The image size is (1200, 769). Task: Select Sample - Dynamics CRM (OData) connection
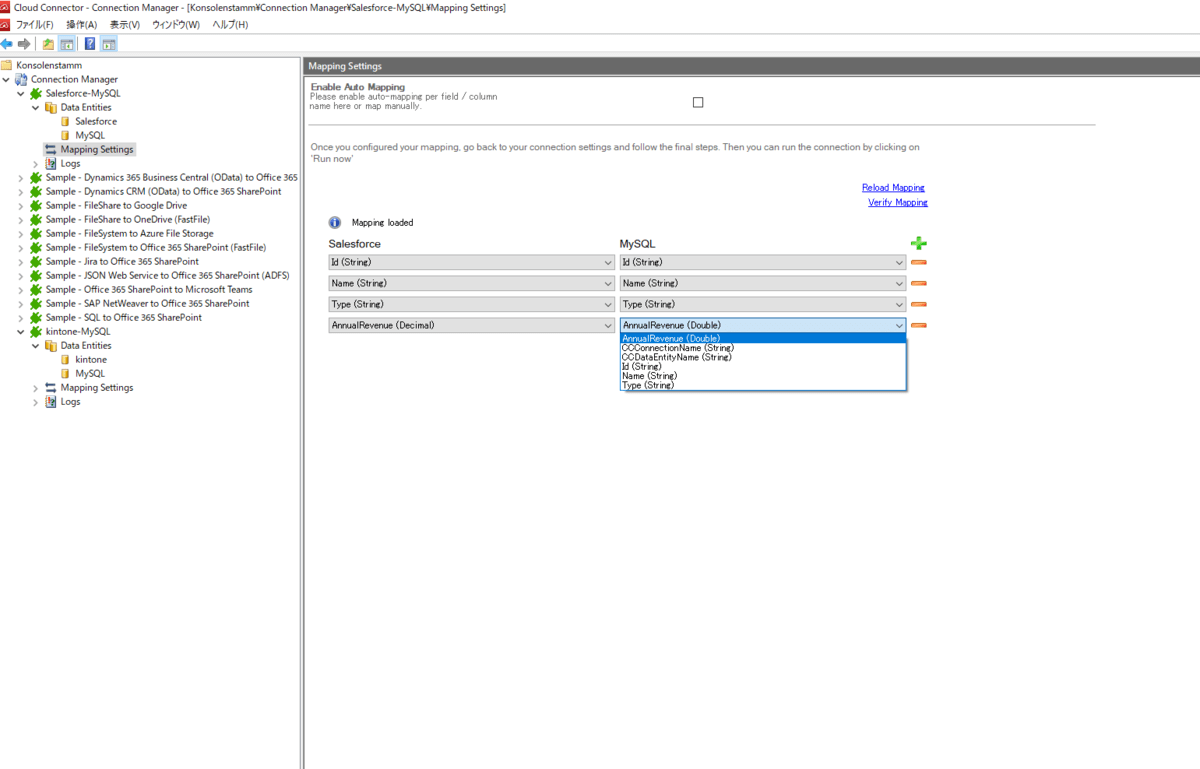[x=163, y=191]
